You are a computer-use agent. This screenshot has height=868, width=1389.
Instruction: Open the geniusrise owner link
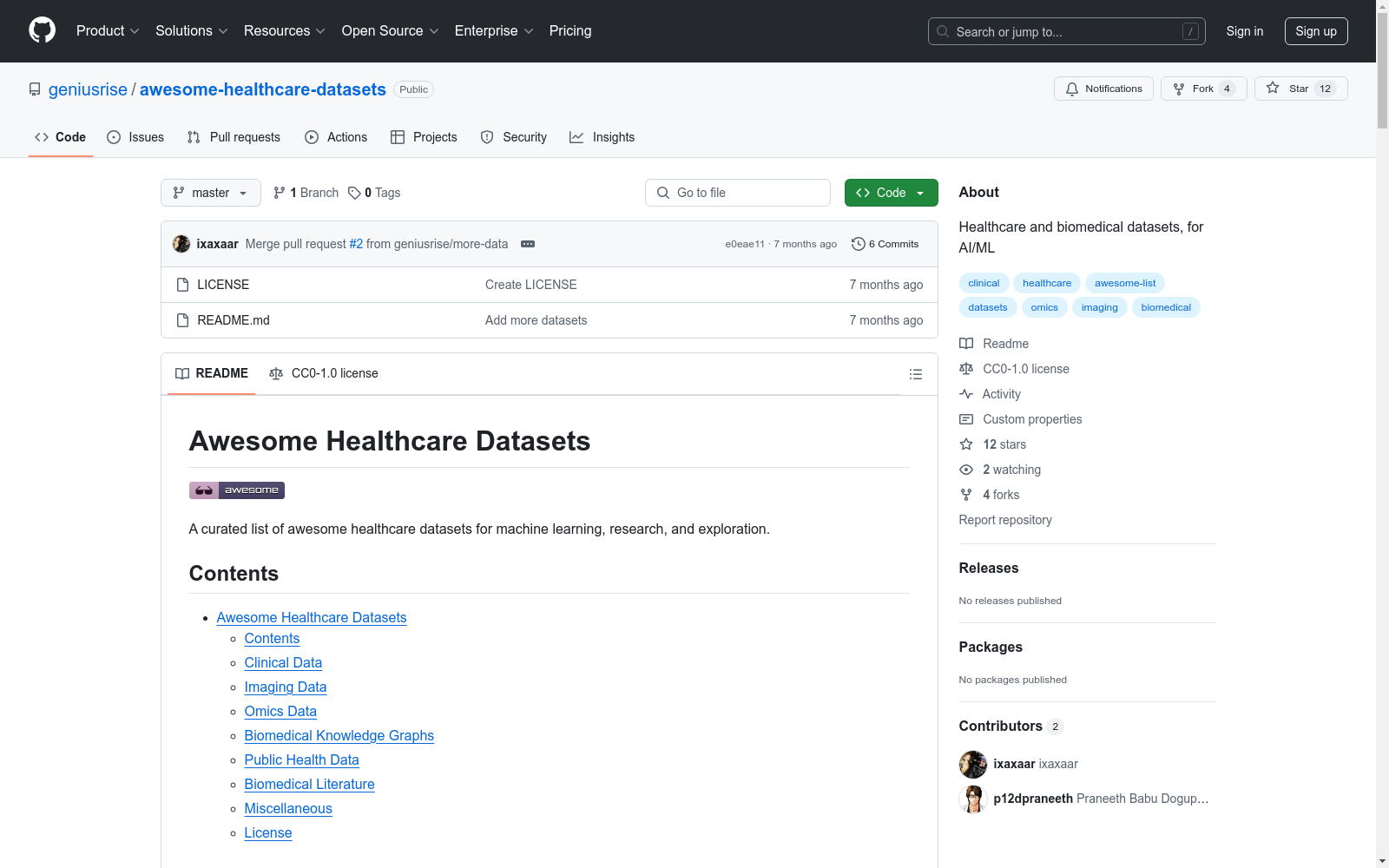[88, 89]
